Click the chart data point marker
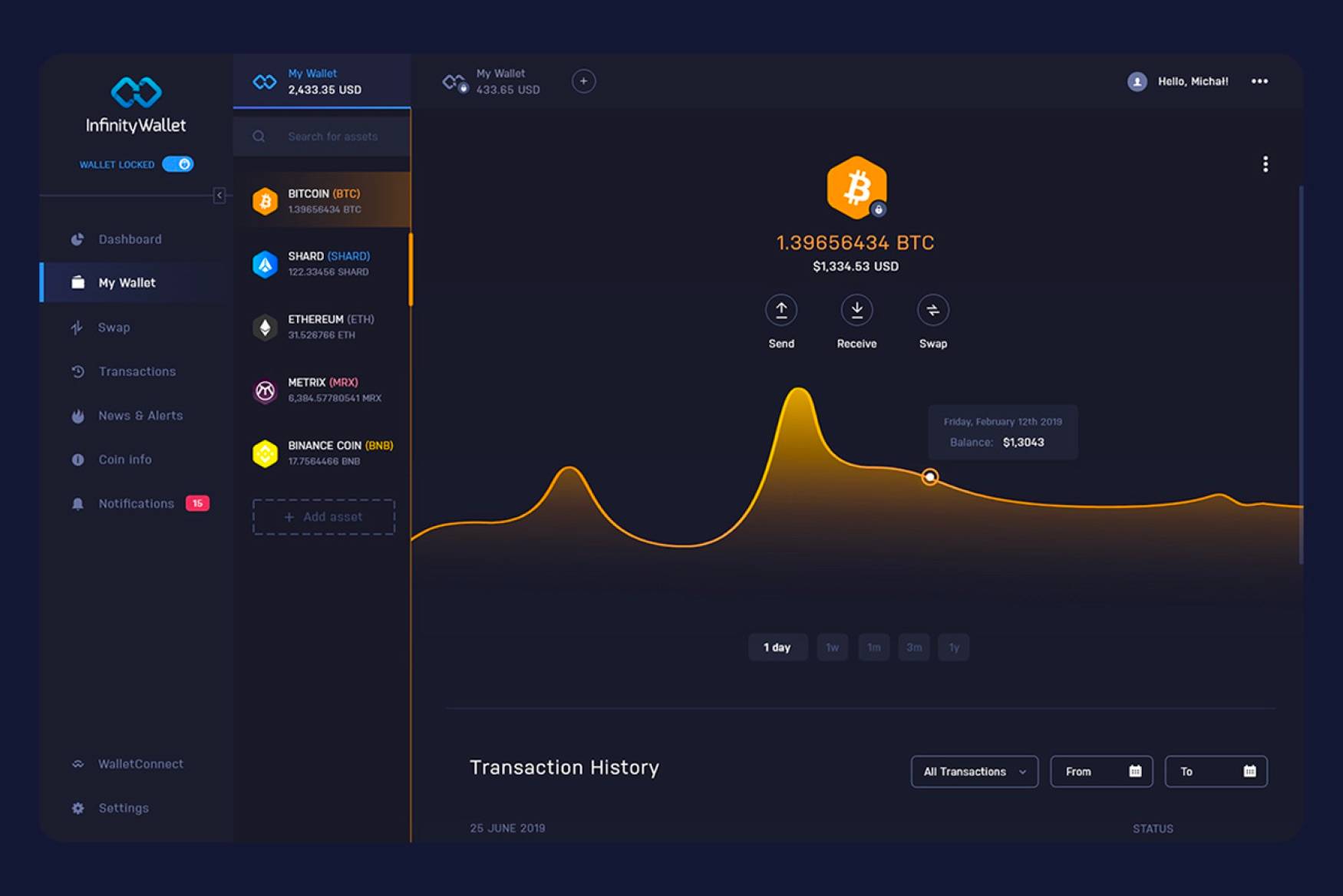Screen dimensions: 1343x896 pyautogui.click(x=930, y=477)
